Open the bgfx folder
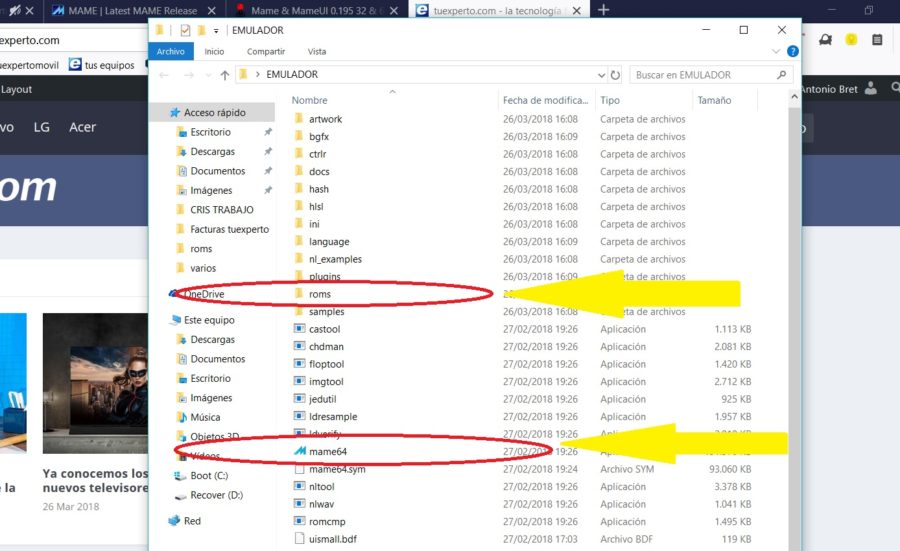Image resolution: width=900 pixels, height=551 pixels. (x=319, y=137)
